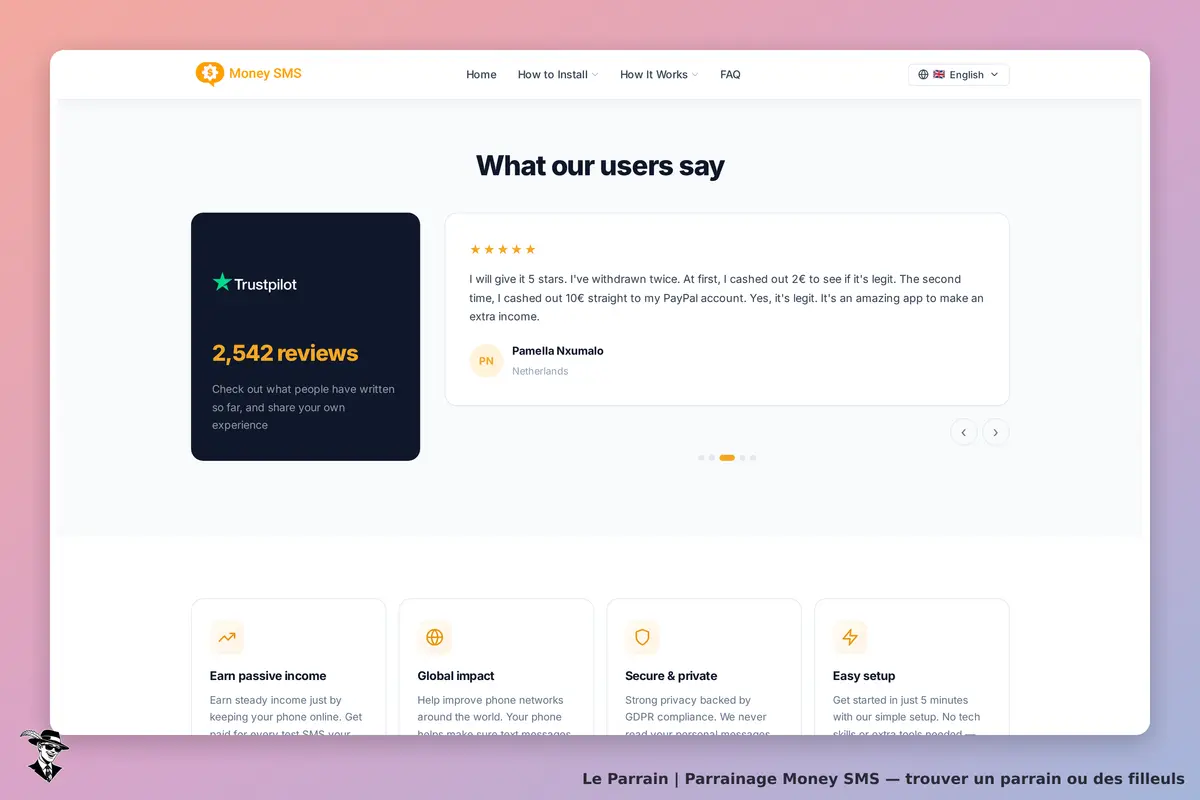1200x800 pixels.
Task: Select the last review carousel dot
Action: pos(753,458)
